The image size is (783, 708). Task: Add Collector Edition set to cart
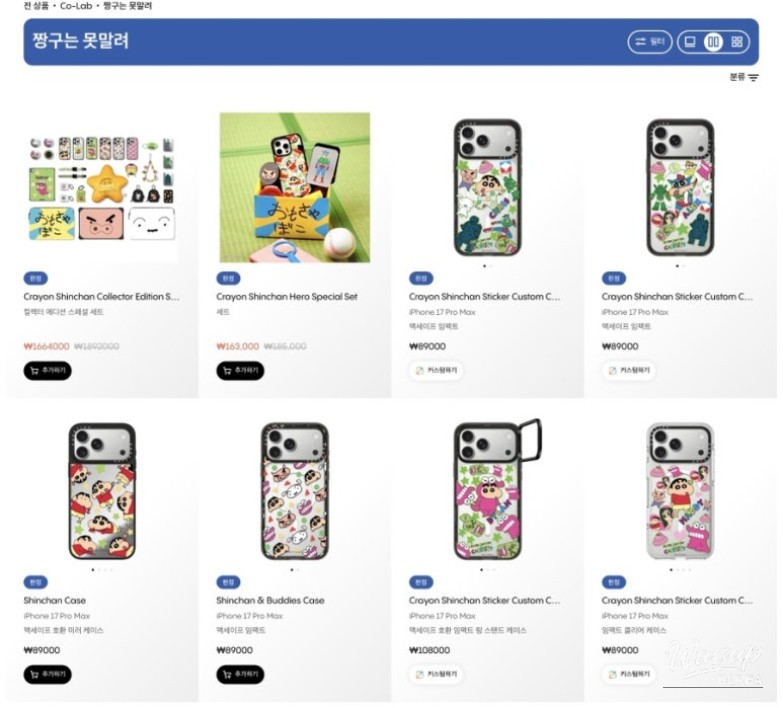[47, 370]
